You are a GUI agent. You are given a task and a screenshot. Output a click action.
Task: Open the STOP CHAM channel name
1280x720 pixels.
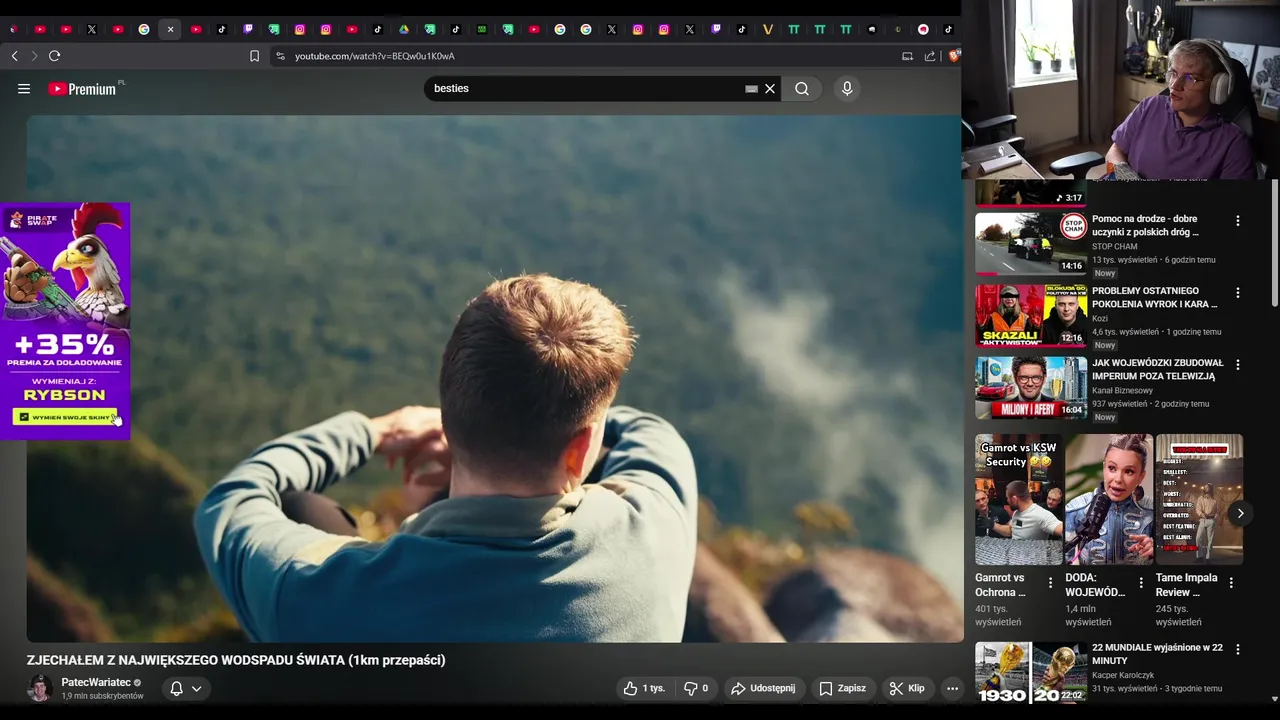pyautogui.click(x=1115, y=246)
